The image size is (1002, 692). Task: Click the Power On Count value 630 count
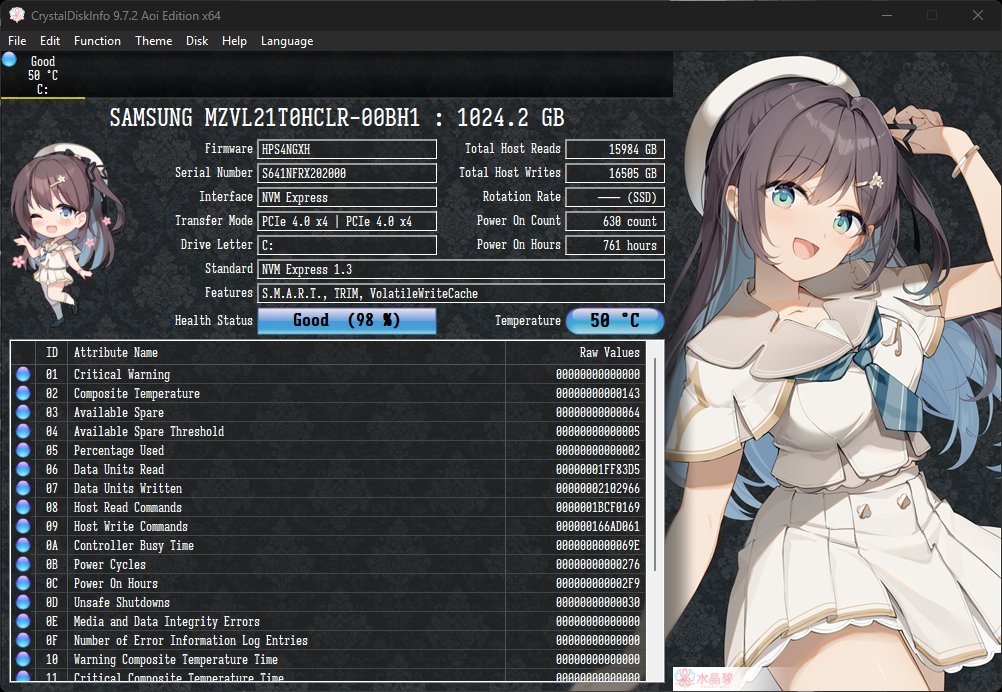click(x=615, y=221)
